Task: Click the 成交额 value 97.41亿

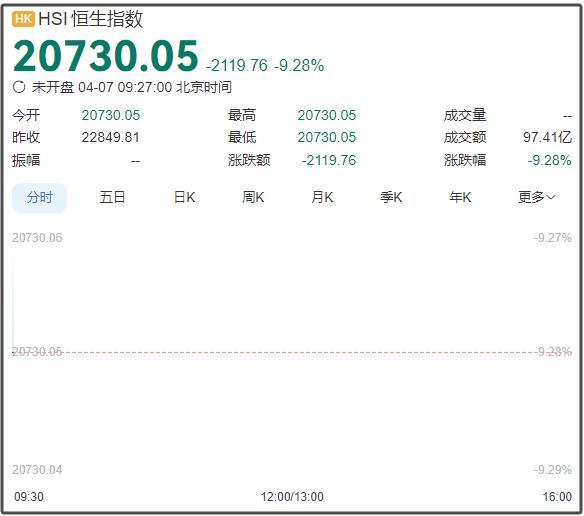Action: click(547, 137)
